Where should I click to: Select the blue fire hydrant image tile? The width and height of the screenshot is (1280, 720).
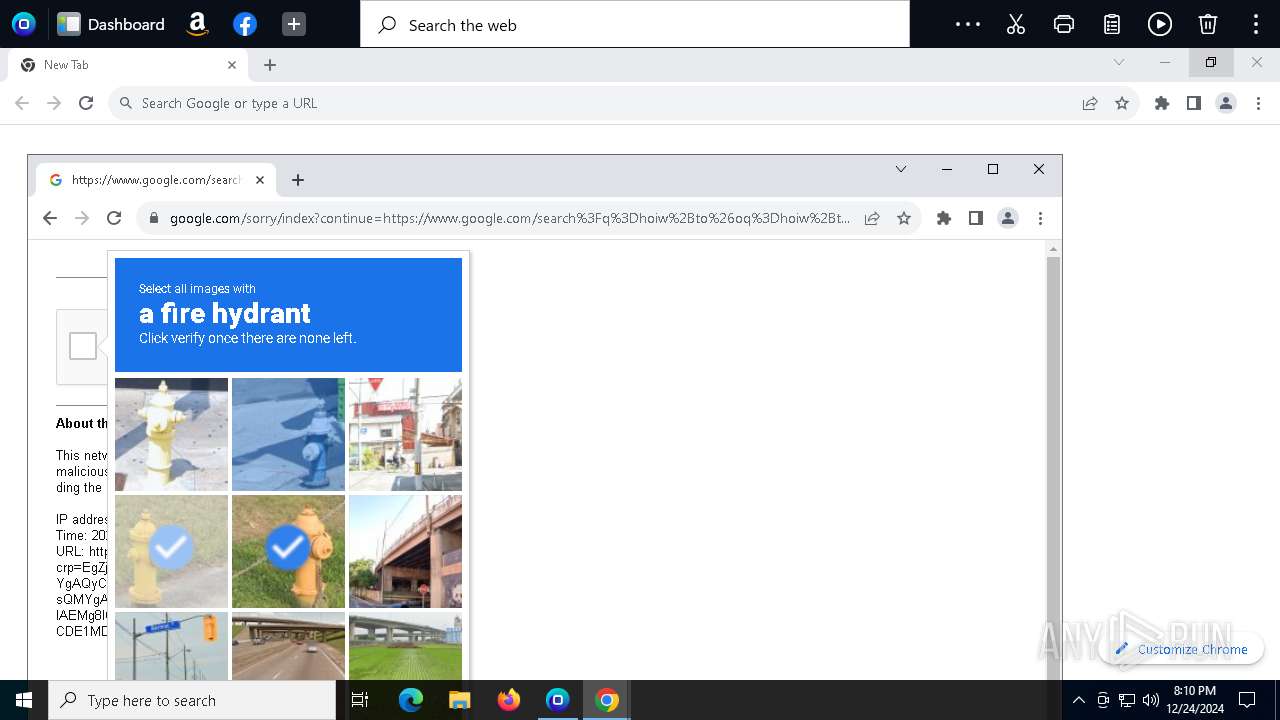coord(288,434)
